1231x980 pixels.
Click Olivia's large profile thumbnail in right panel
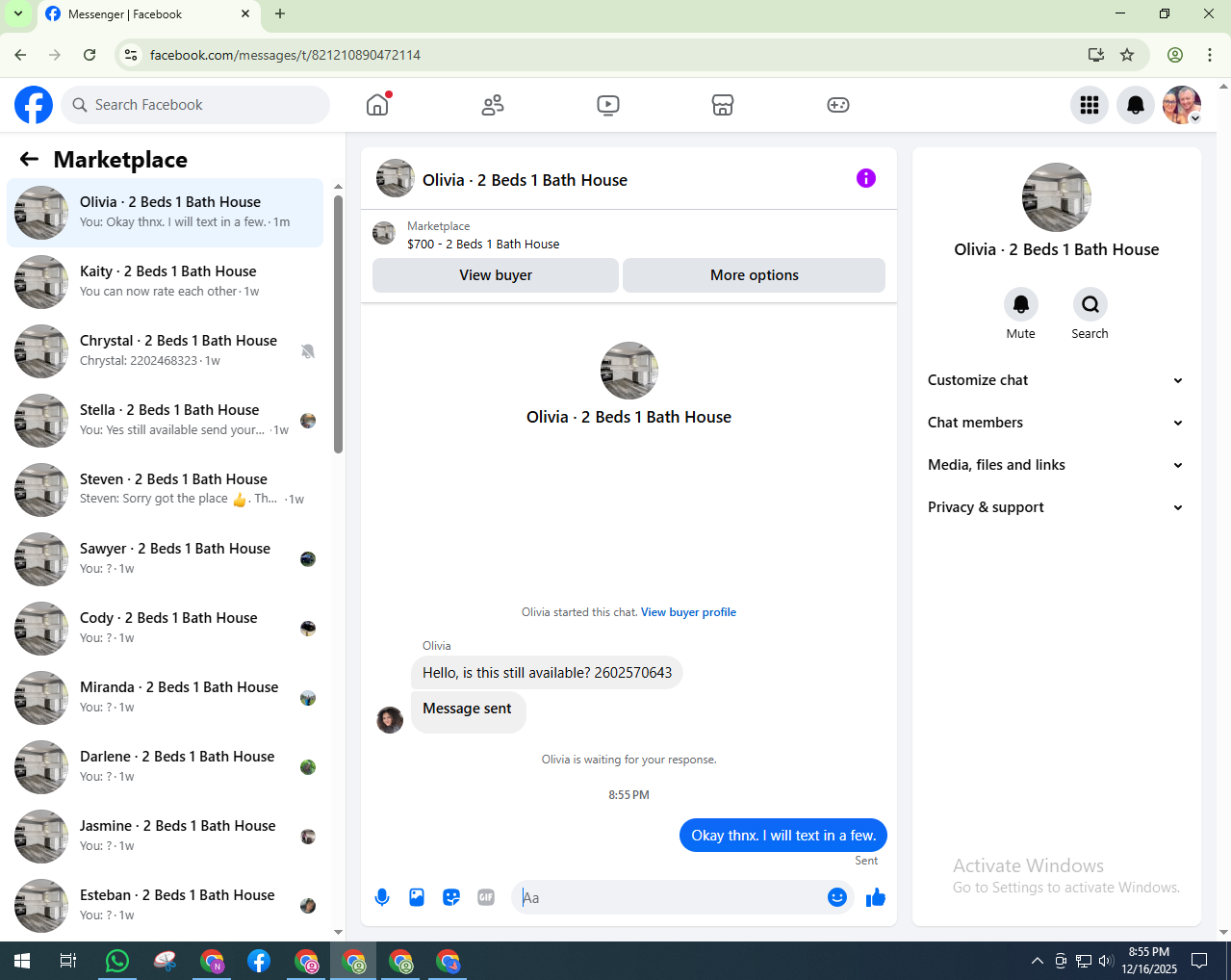[1057, 197]
